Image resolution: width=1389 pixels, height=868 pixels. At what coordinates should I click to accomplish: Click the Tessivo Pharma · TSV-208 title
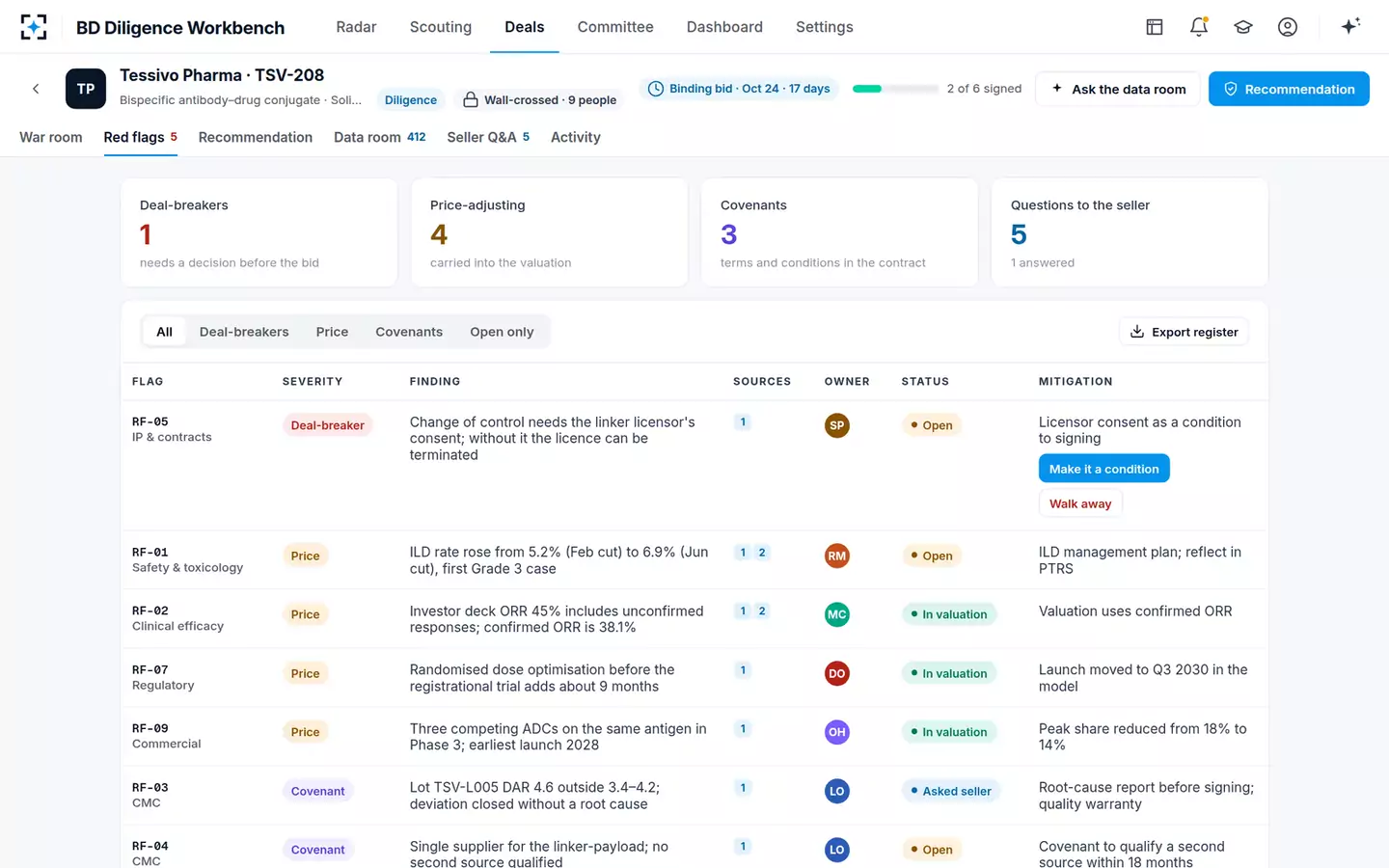click(x=222, y=75)
